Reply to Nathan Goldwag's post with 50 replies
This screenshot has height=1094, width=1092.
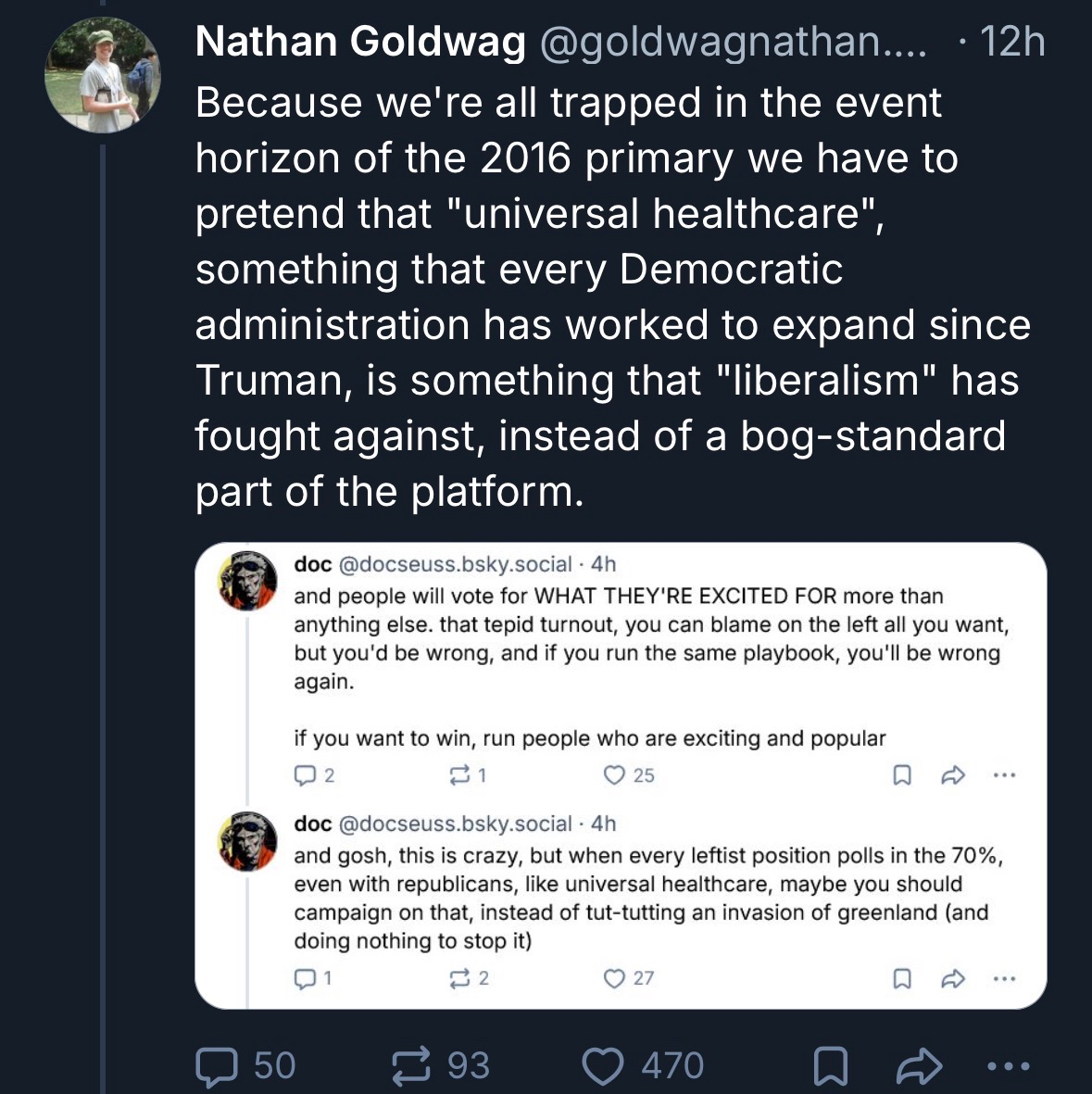[x=219, y=1065]
